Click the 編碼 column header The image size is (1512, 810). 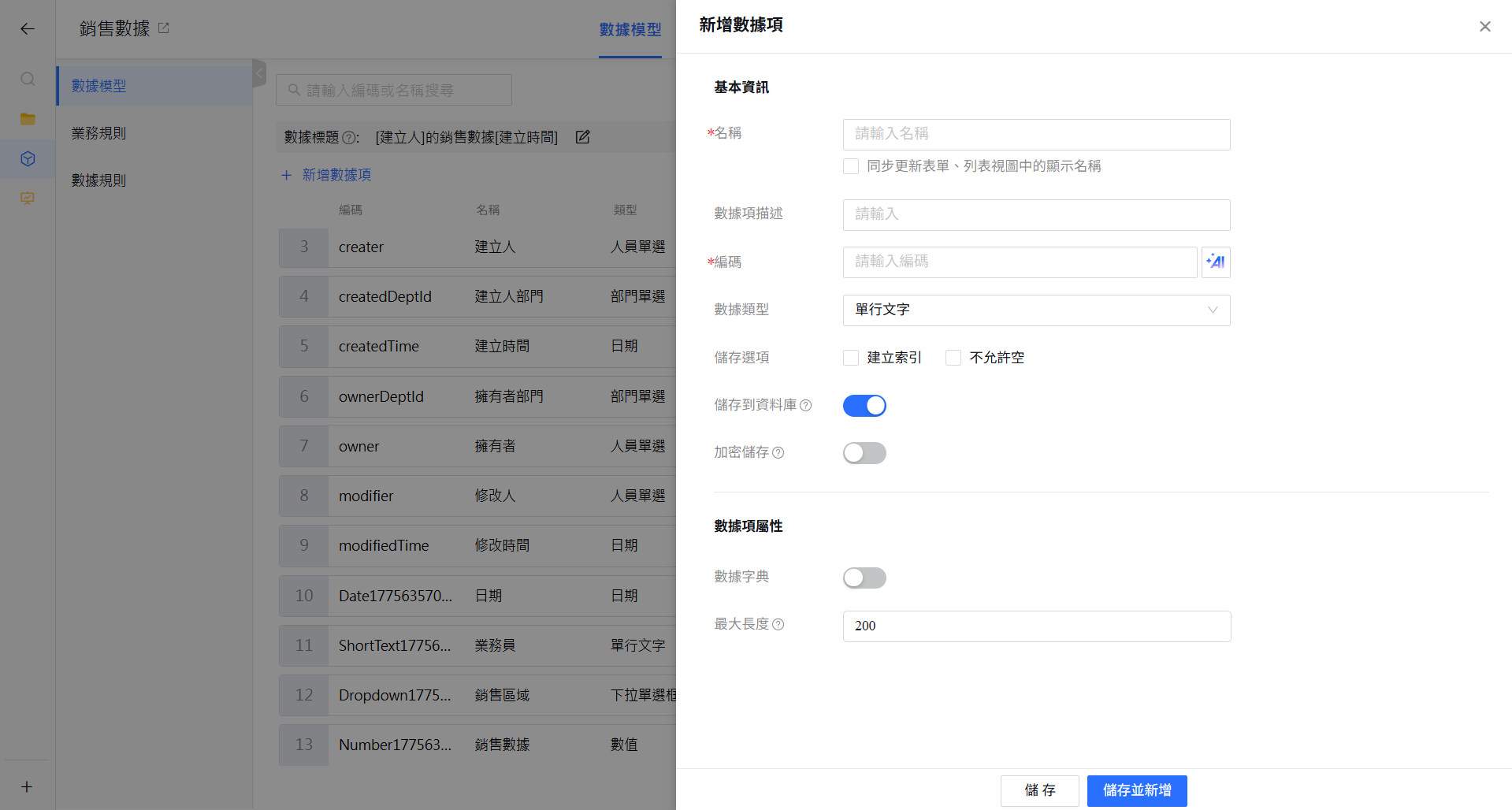tap(351, 210)
